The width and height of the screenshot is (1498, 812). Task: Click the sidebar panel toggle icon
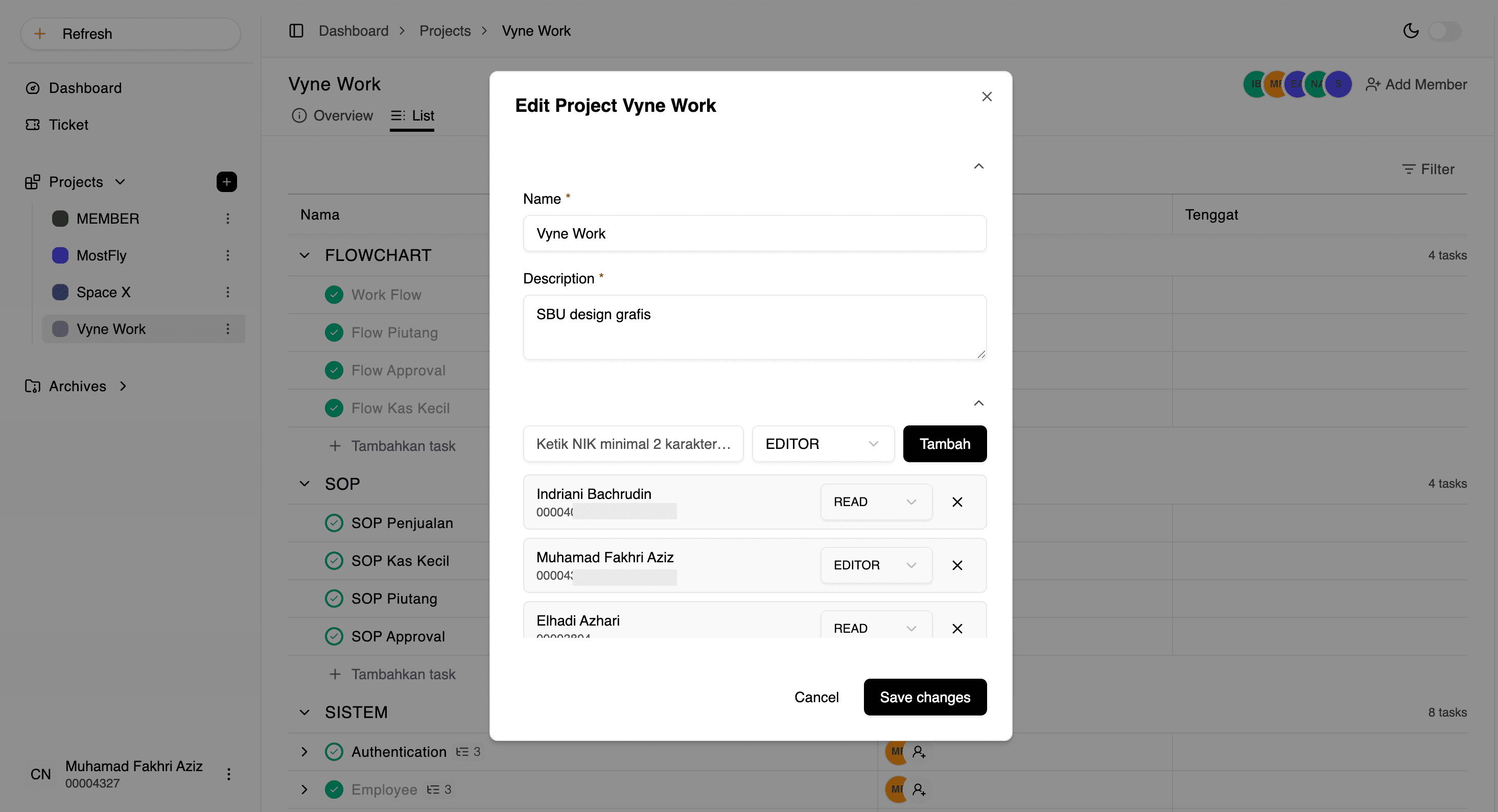pos(296,31)
